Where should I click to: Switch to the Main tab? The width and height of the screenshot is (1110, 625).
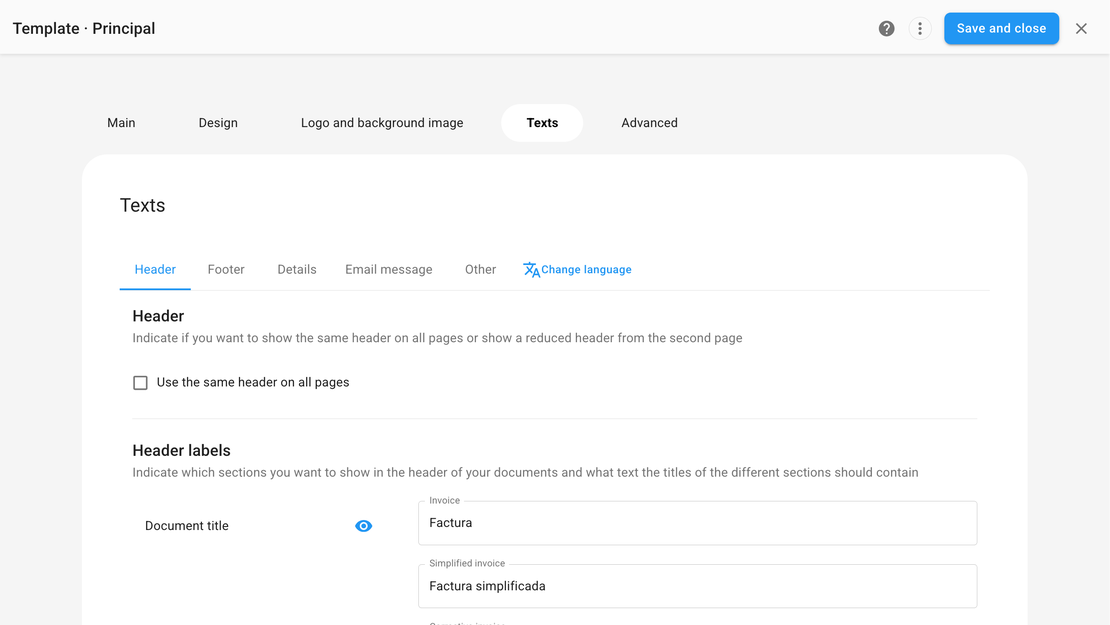click(x=121, y=123)
